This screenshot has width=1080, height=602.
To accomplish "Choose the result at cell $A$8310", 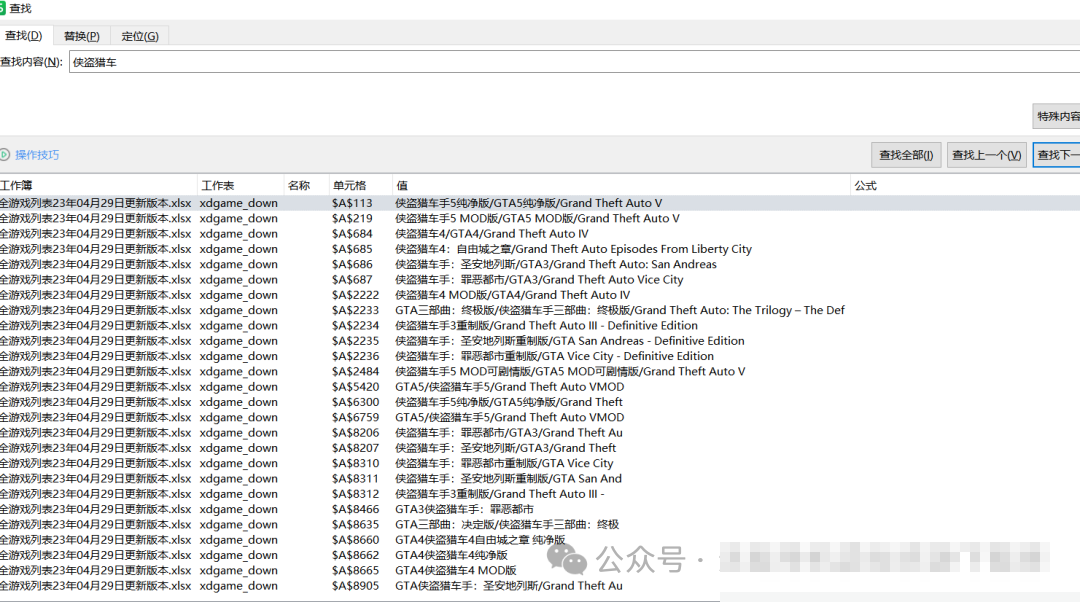I will click(x=540, y=463).
